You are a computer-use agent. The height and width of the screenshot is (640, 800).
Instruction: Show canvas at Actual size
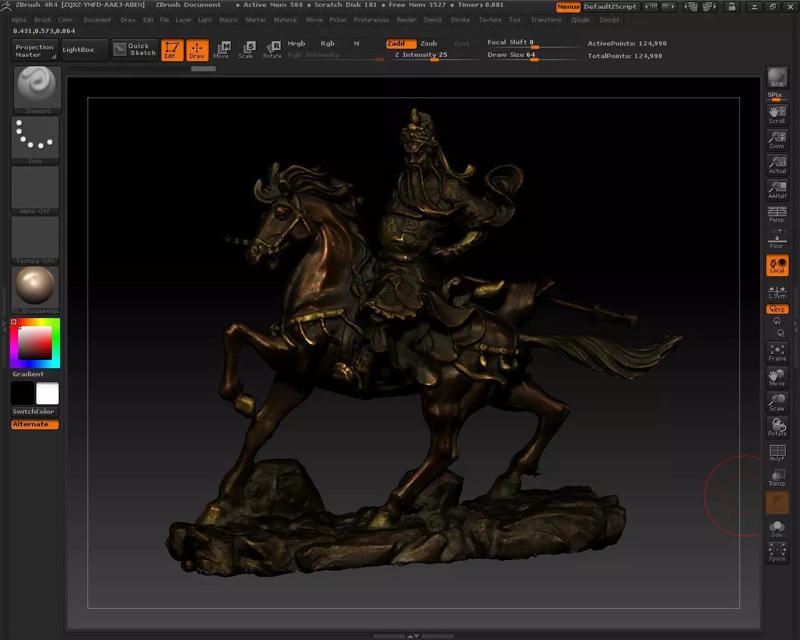(777, 165)
